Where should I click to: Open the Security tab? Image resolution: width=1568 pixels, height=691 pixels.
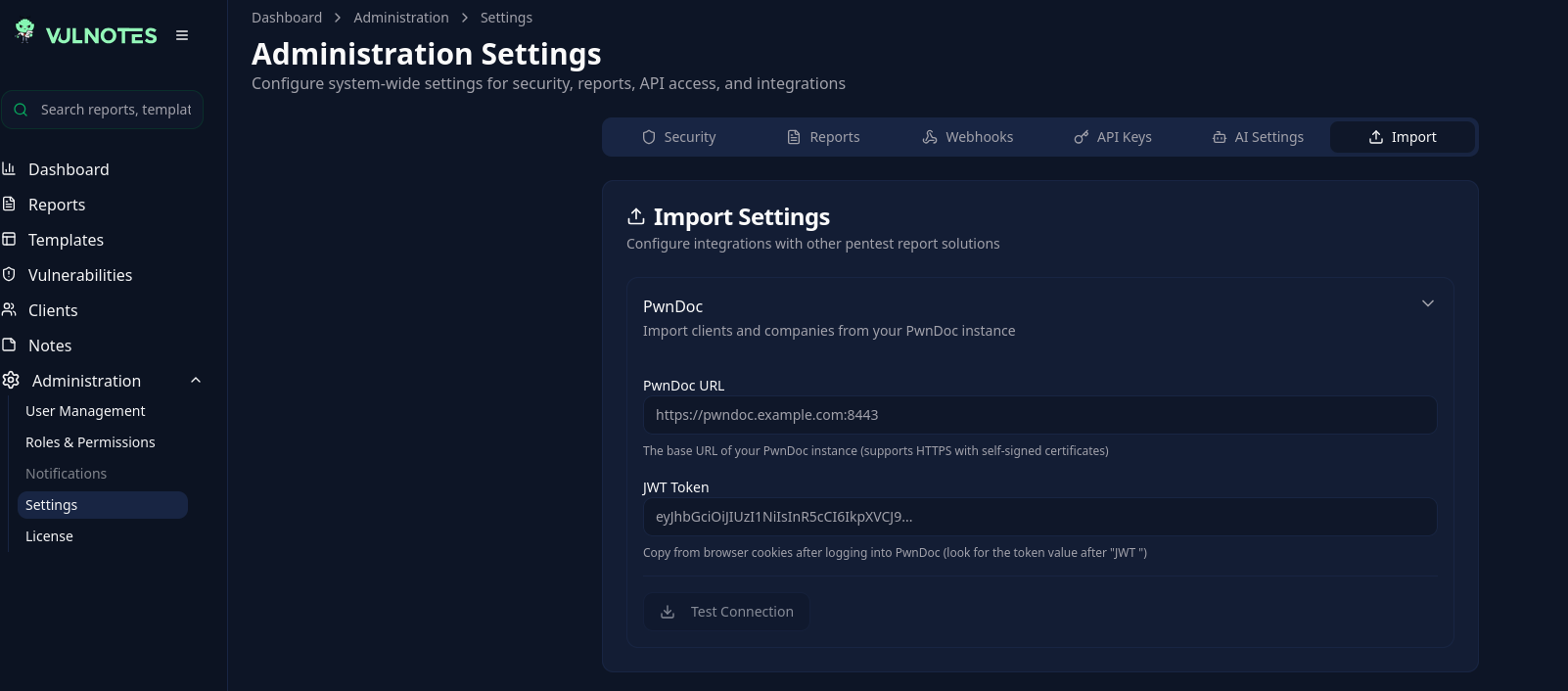click(679, 137)
